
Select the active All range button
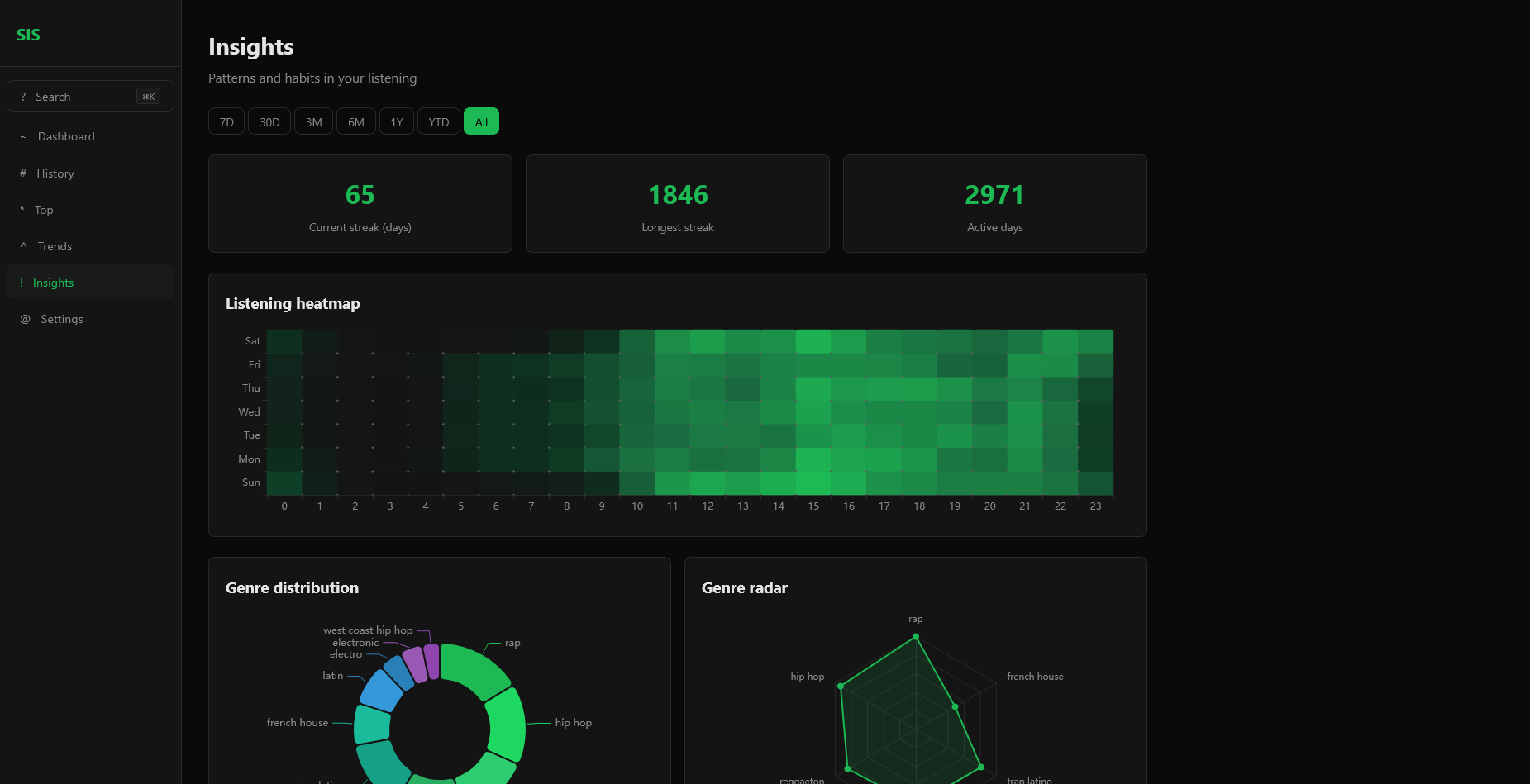coord(481,122)
